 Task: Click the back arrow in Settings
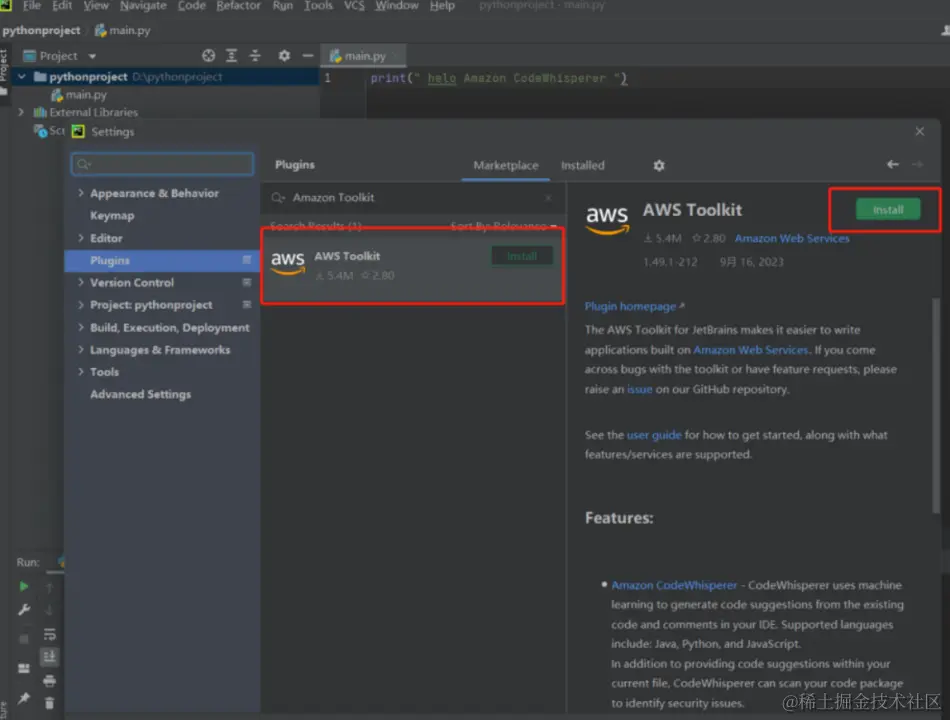pos(893,164)
